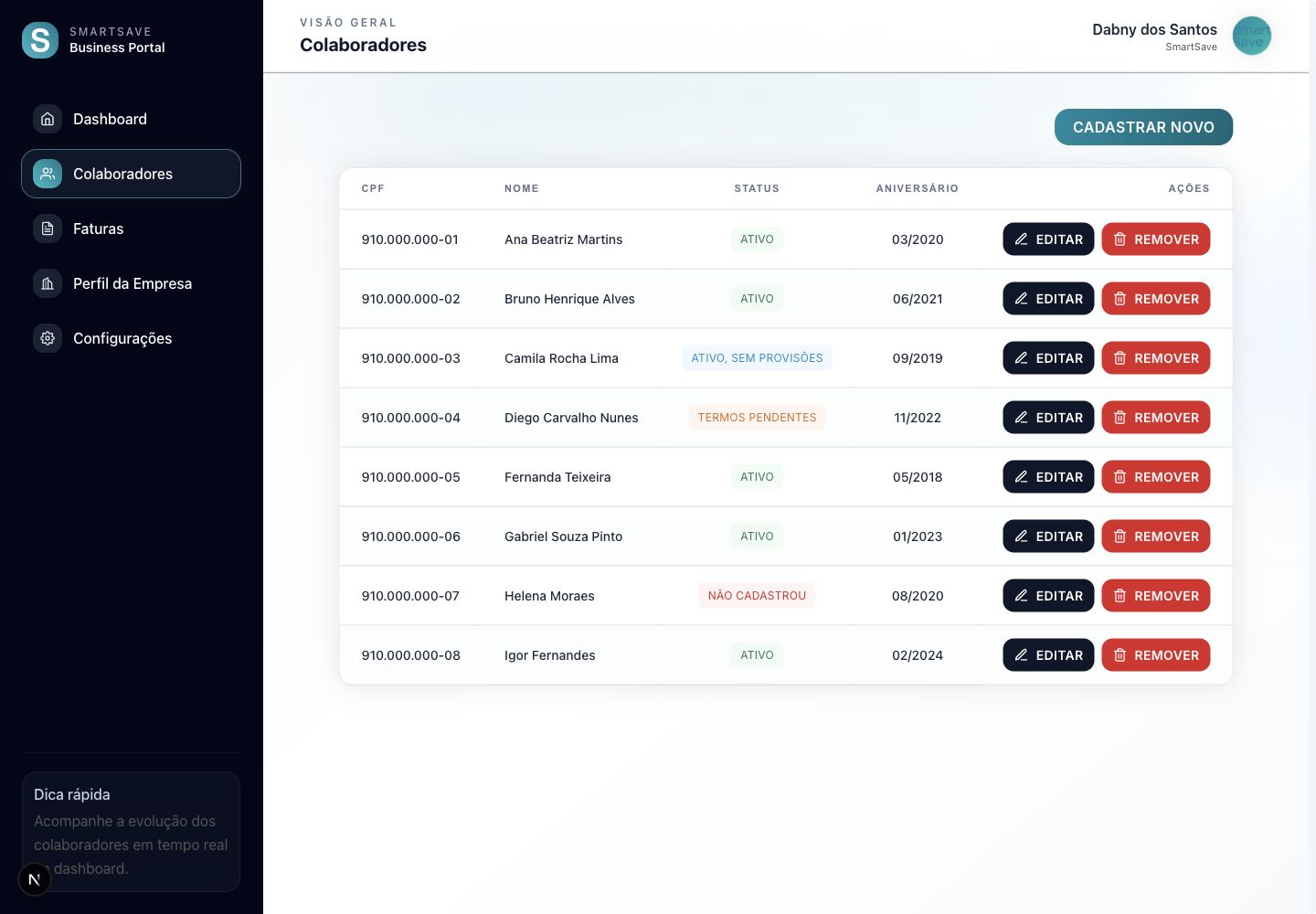Select CPF 910.000.000-07

tap(410, 596)
